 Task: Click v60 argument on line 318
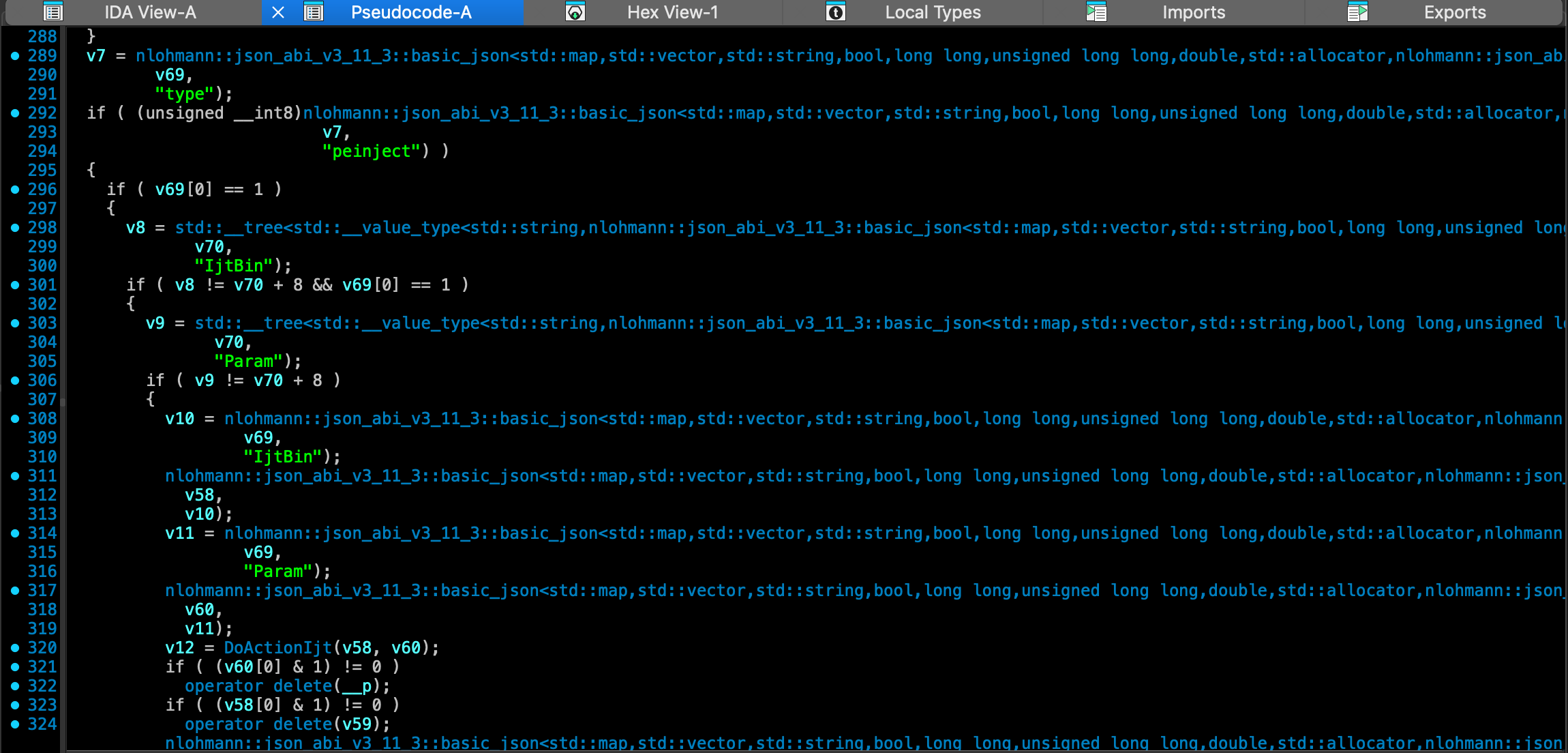(199, 610)
